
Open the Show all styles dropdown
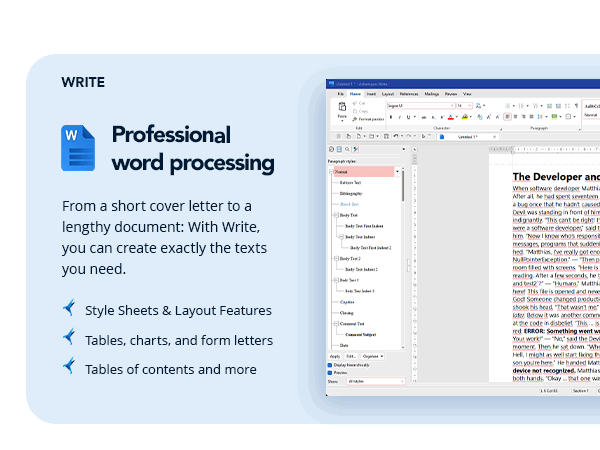[376, 382]
